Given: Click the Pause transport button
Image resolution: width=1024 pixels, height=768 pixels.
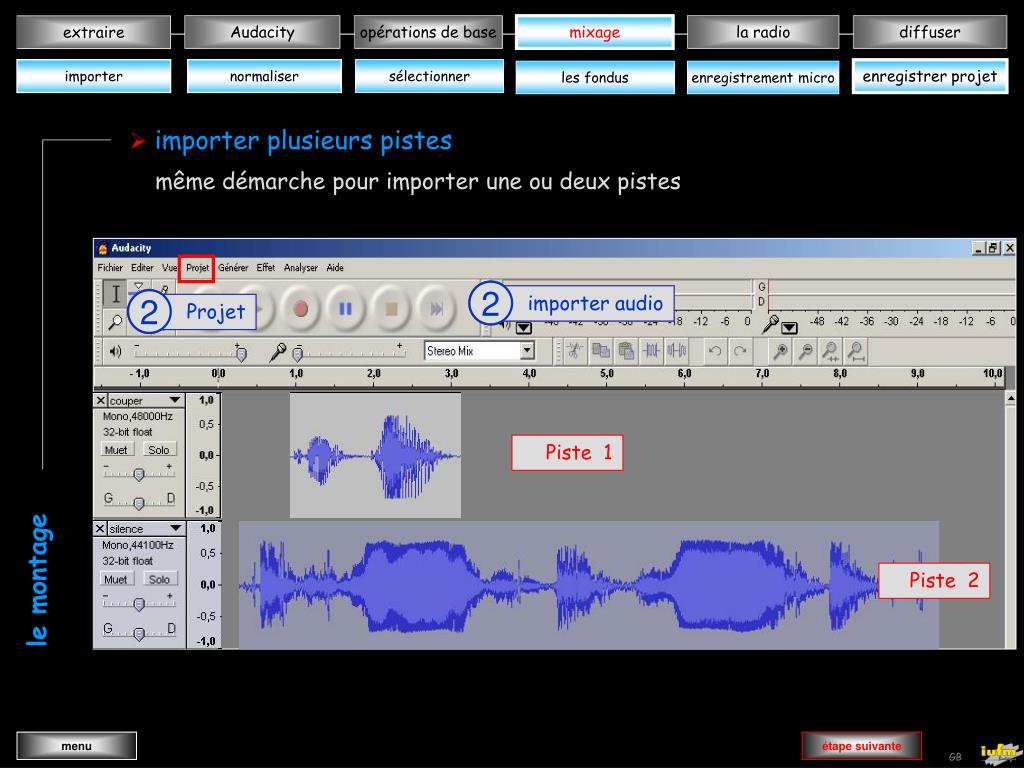Looking at the screenshot, I should click(345, 309).
